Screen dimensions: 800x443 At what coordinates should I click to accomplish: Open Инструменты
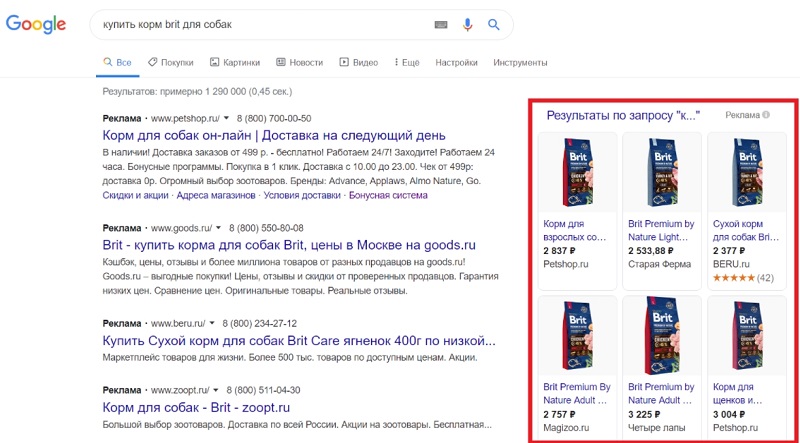520,63
